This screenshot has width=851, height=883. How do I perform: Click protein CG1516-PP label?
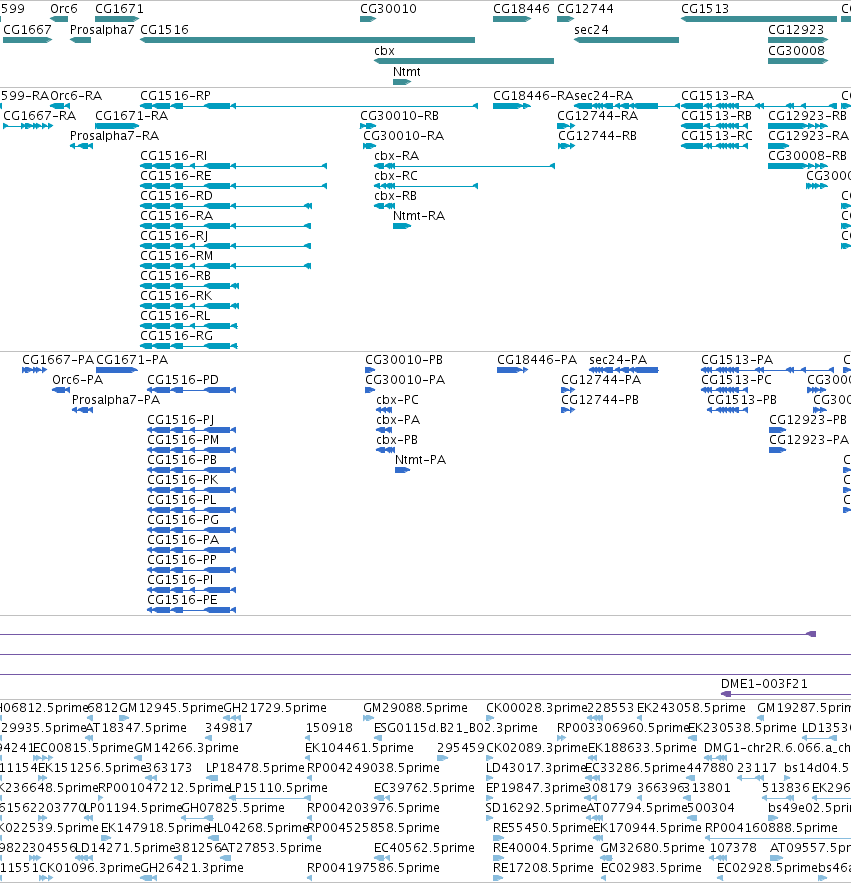(182, 560)
